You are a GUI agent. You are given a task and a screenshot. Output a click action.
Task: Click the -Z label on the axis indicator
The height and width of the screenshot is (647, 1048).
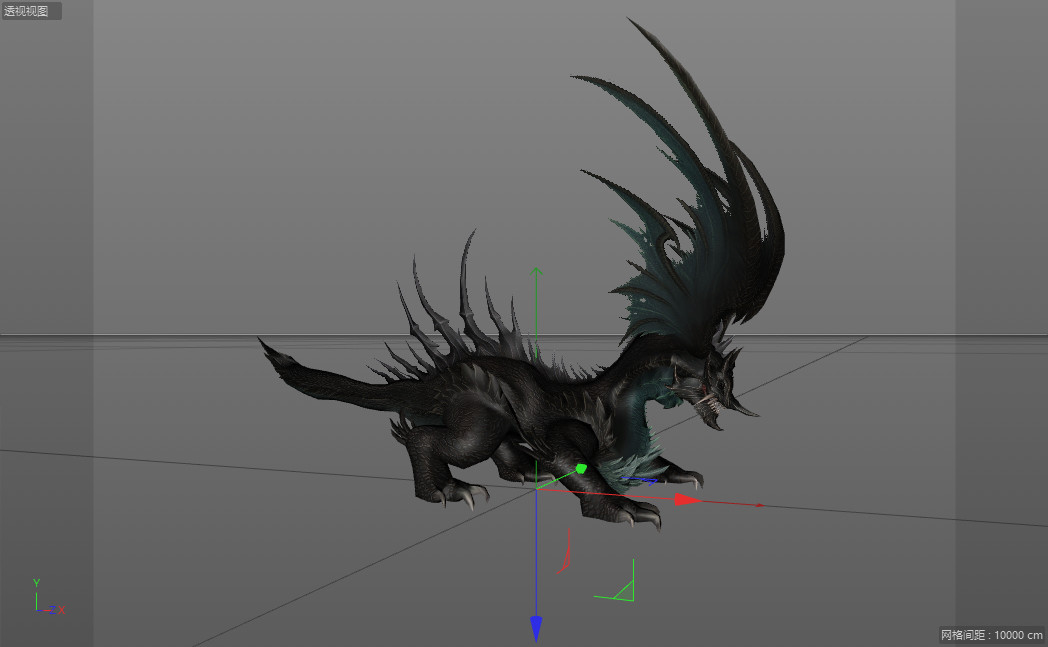pos(52,610)
